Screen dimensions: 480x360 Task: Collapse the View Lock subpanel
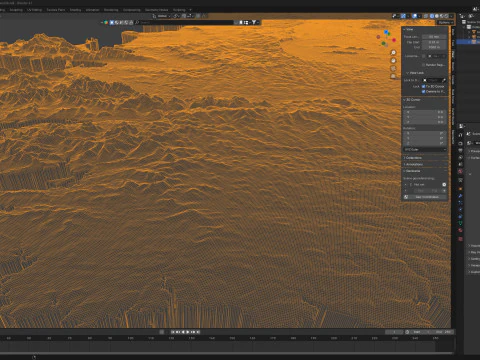coord(415,73)
